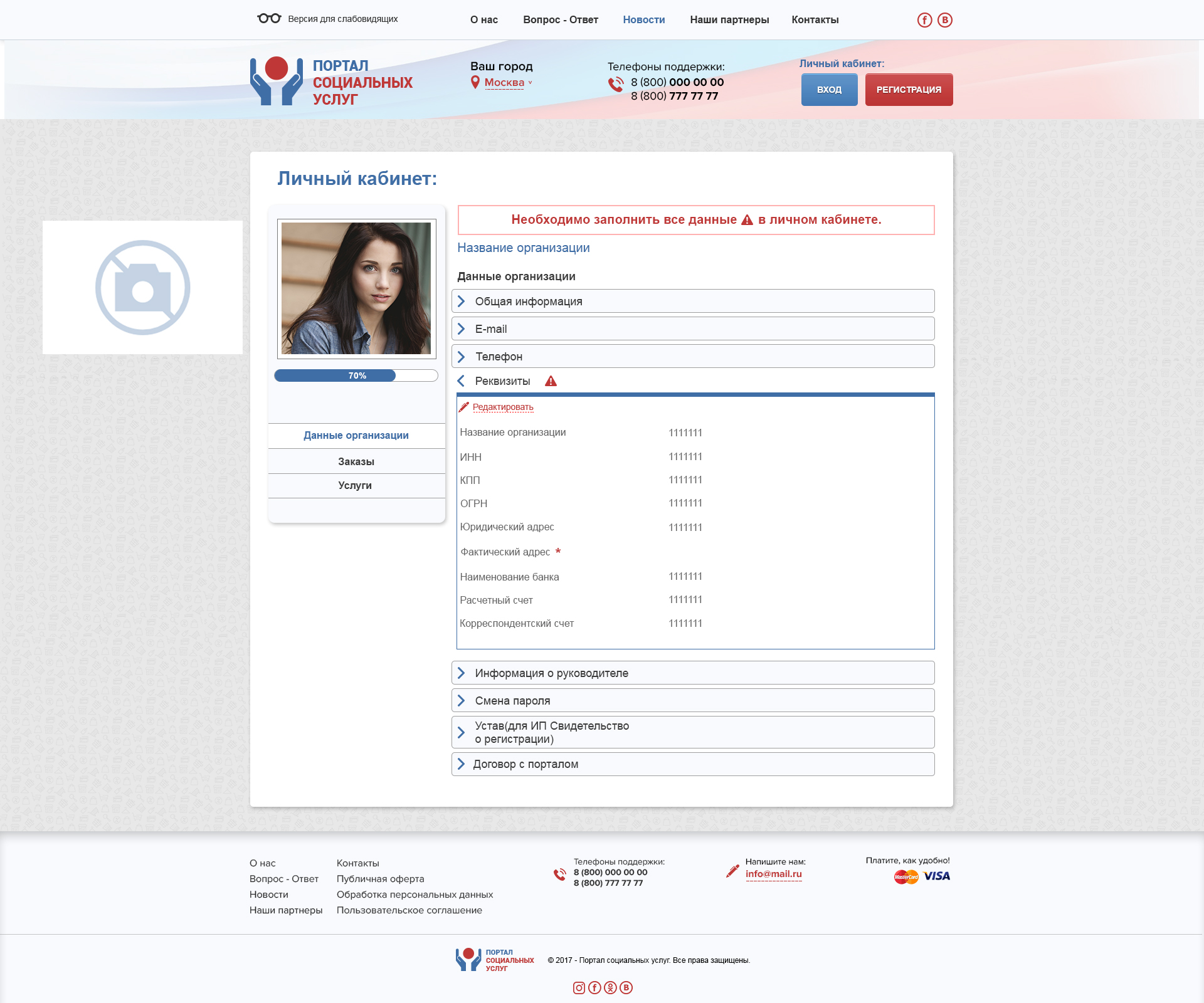
Task: Open Instagram icon in the footer
Action: click(x=579, y=988)
